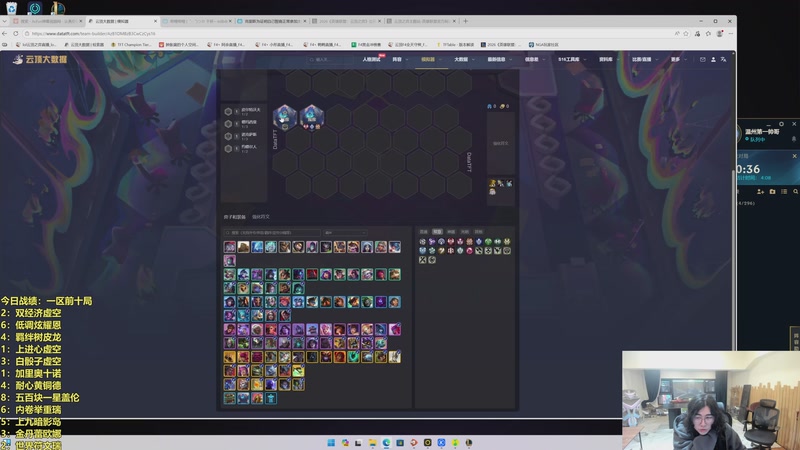The image size is (800, 450).
Task: Pick the dark purple orb champion portrait
Action: 381,302
